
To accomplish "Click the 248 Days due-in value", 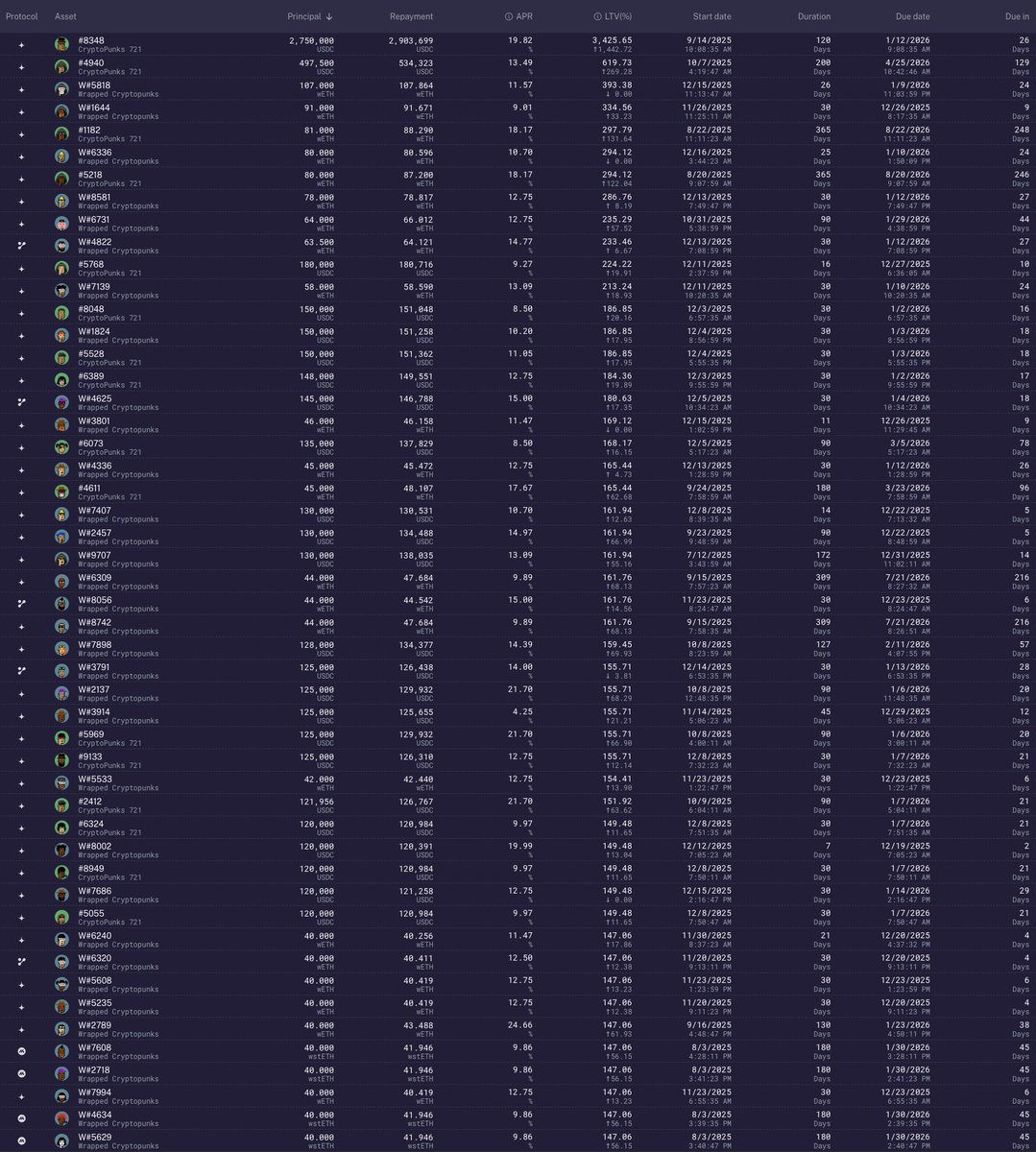I will (1021, 134).
